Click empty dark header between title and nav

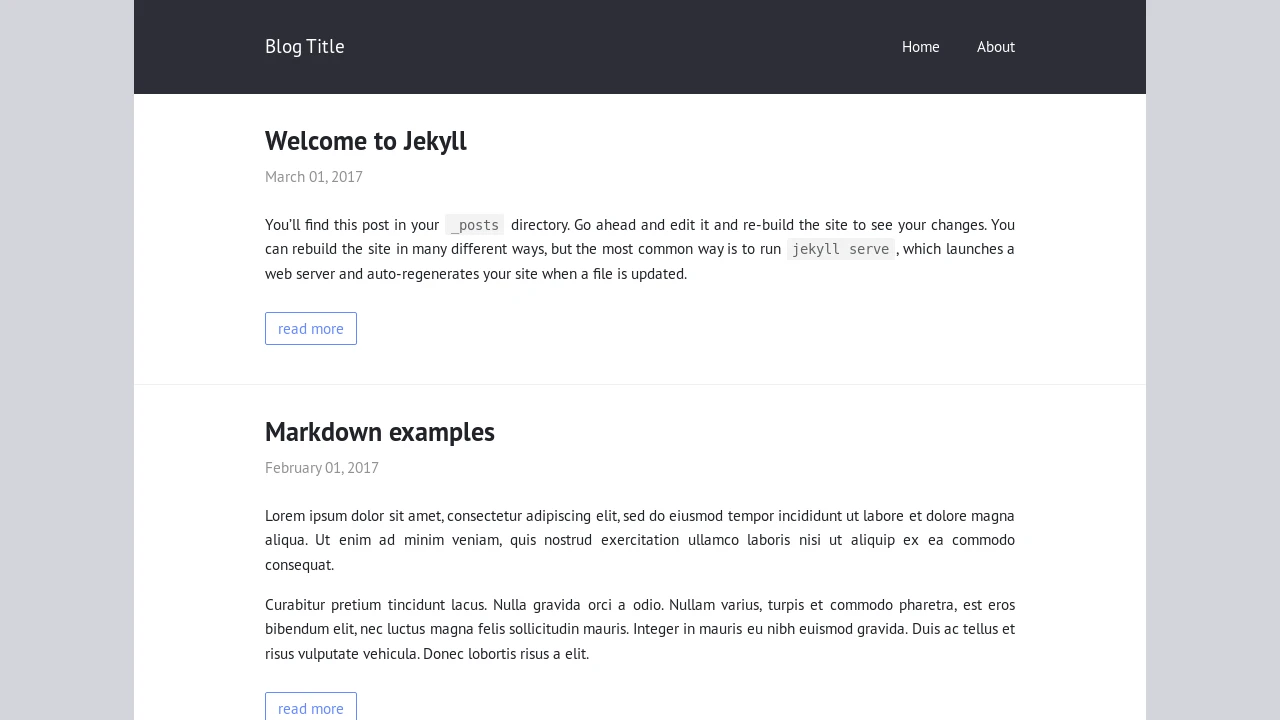pos(620,47)
